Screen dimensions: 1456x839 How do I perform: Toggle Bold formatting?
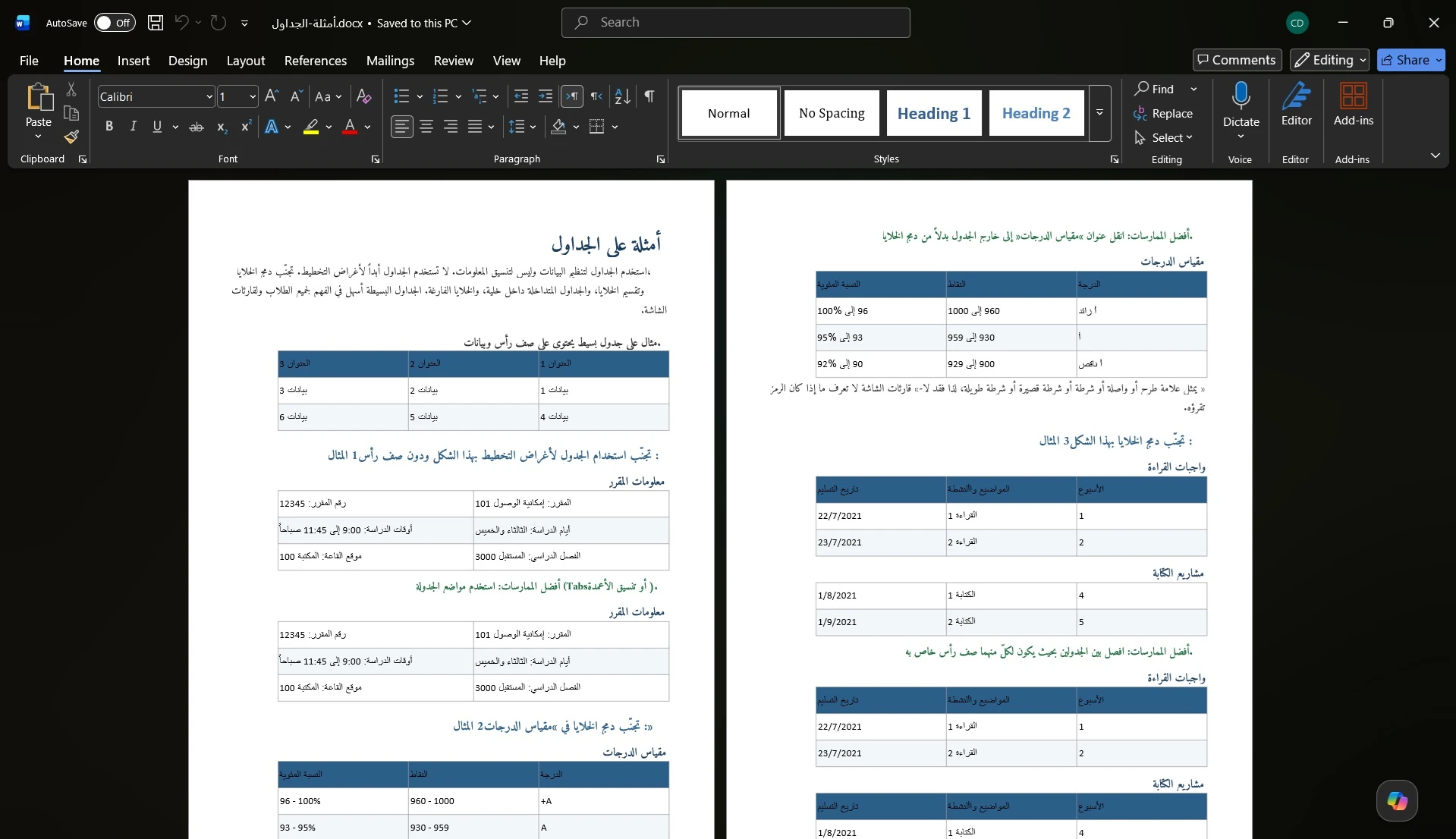(109, 127)
